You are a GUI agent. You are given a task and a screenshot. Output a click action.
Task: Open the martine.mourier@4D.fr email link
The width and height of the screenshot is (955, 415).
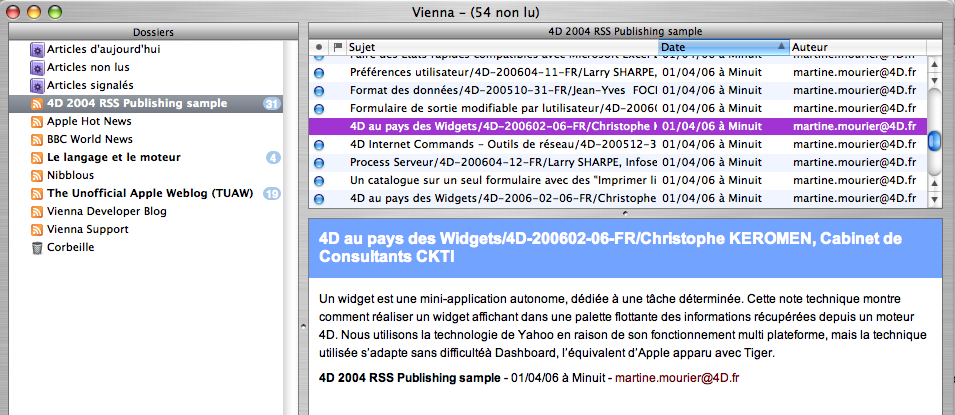(x=676, y=377)
